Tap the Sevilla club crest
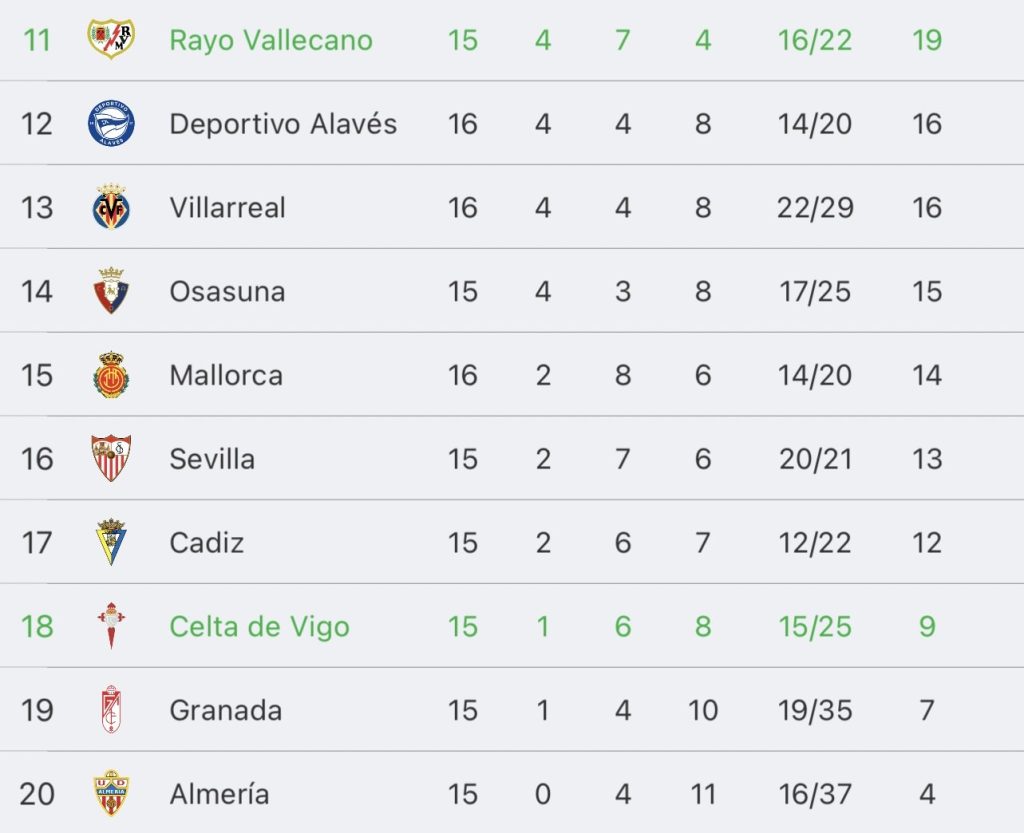Viewport: 1024px width, 833px height. click(111, 458)
